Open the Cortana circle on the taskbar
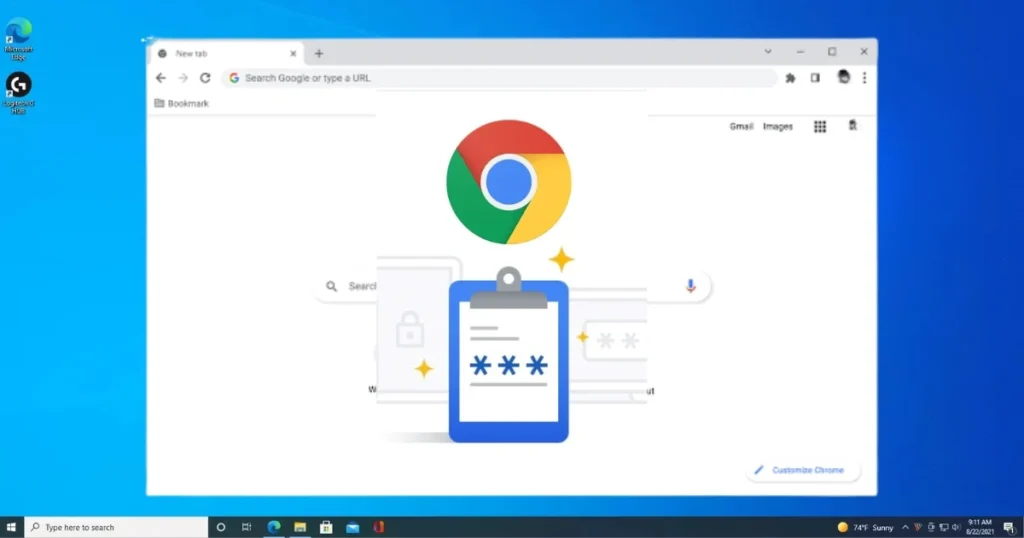This screenshot has height=538, width=1024. click(x=221, y=527)
